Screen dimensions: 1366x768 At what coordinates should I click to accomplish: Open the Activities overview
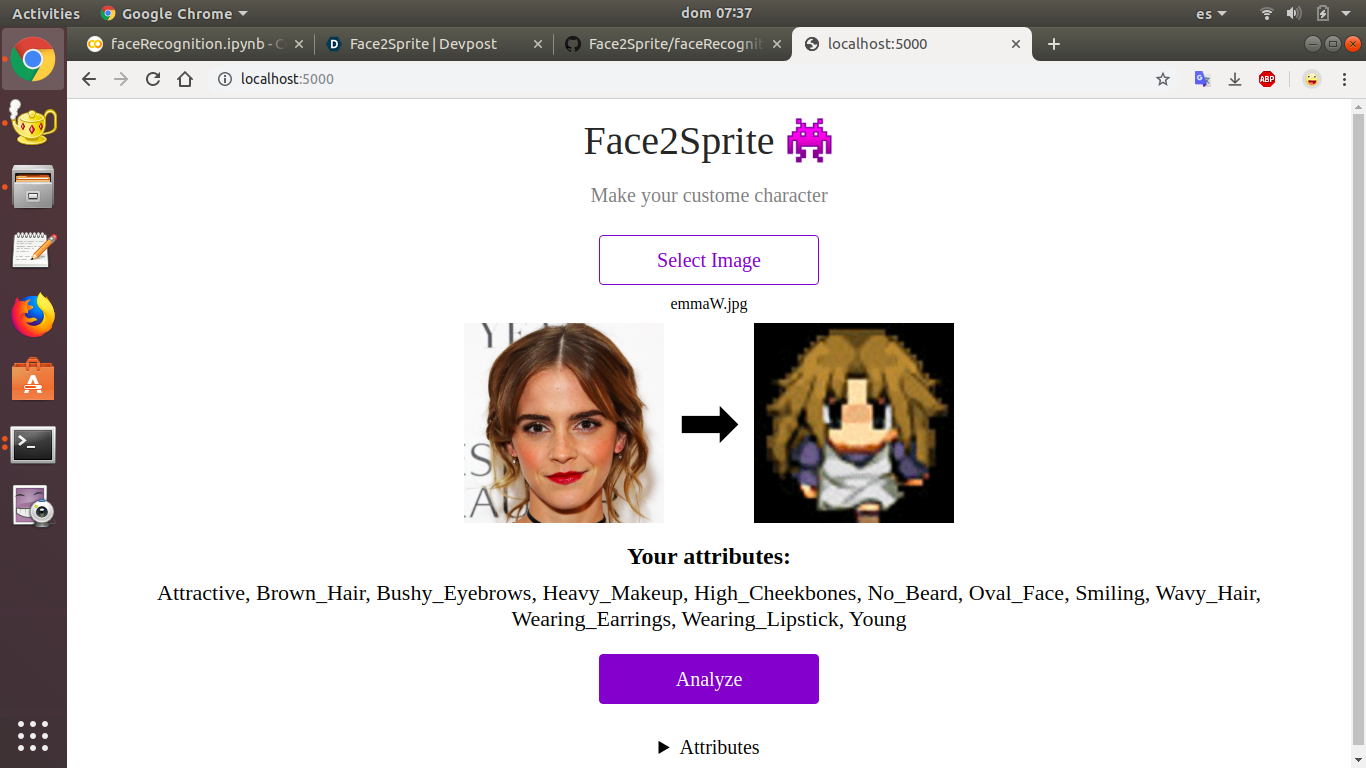tap(46, 13)
